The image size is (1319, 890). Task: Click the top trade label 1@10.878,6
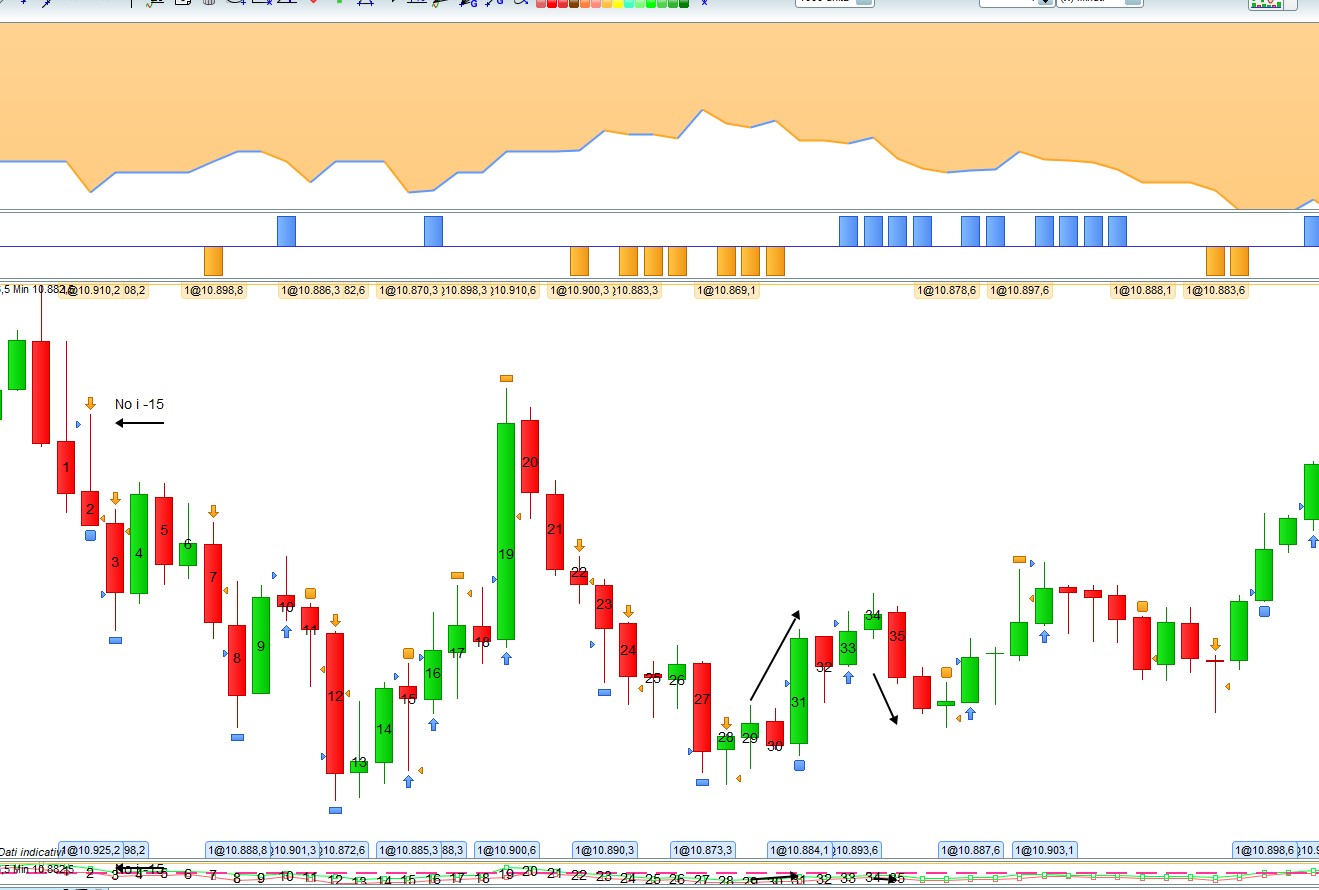[x=947, y=290]
